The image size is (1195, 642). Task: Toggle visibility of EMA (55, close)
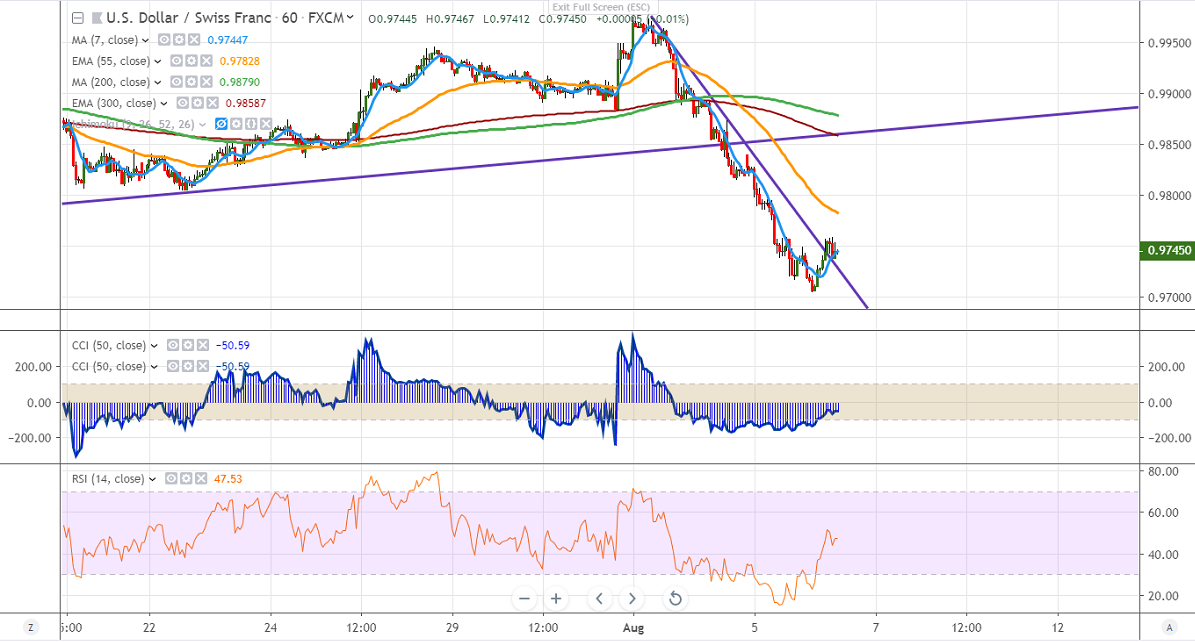point(176,61)
